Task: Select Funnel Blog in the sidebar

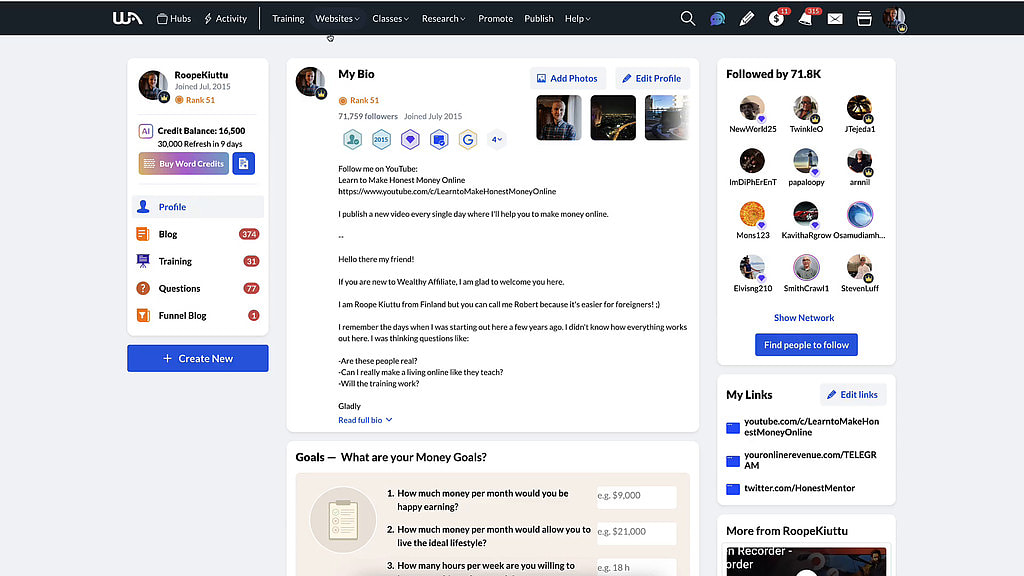Action: point(198,315)
